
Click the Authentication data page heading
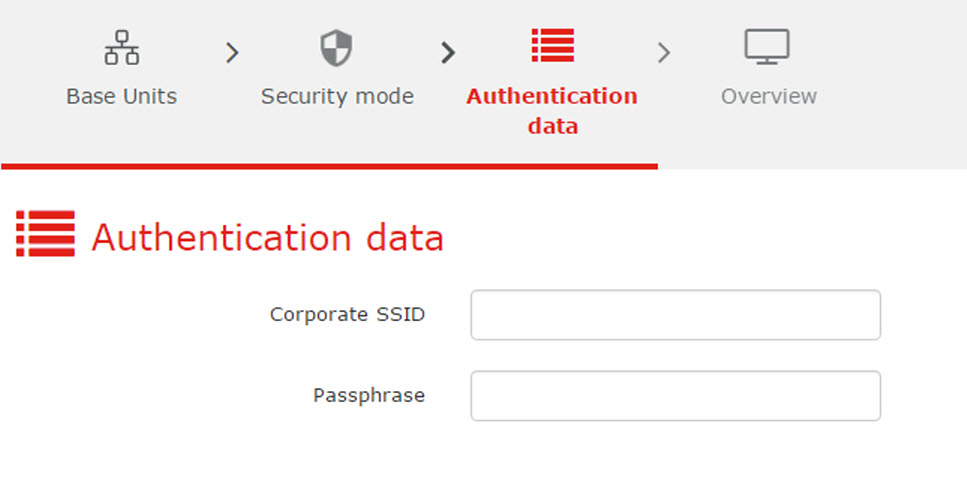(268, 237)
